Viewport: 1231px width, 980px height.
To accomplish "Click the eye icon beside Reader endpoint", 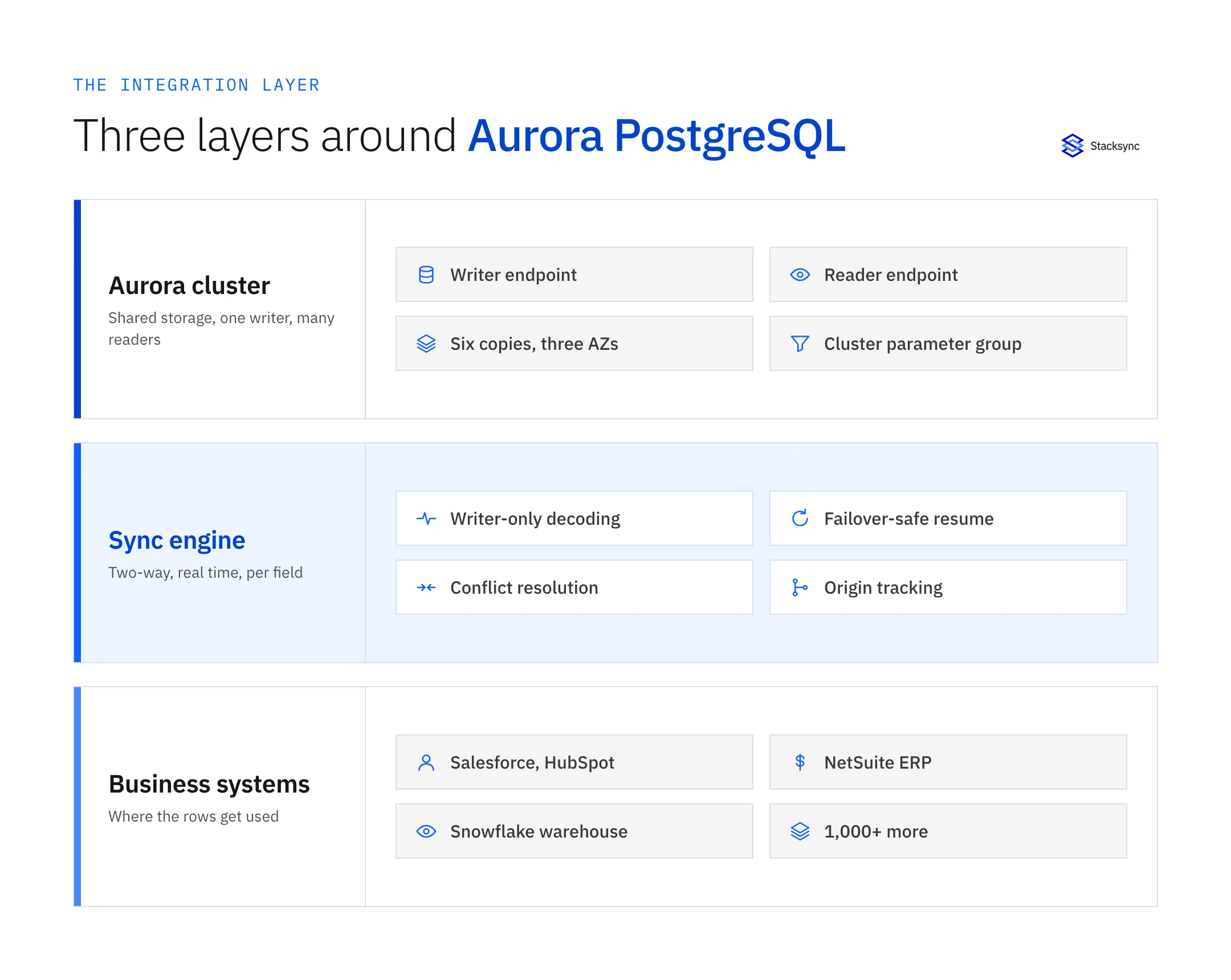I will tap(800, 275).
